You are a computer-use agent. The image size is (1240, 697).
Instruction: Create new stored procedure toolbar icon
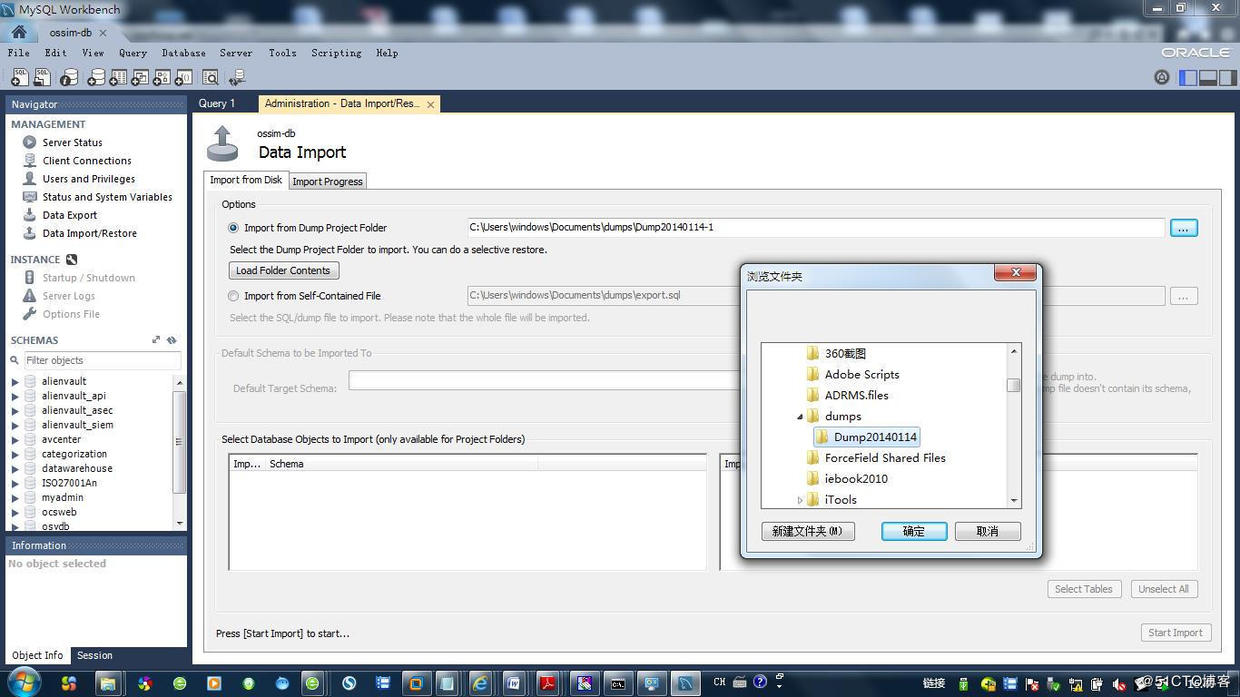tap(162, 77)
